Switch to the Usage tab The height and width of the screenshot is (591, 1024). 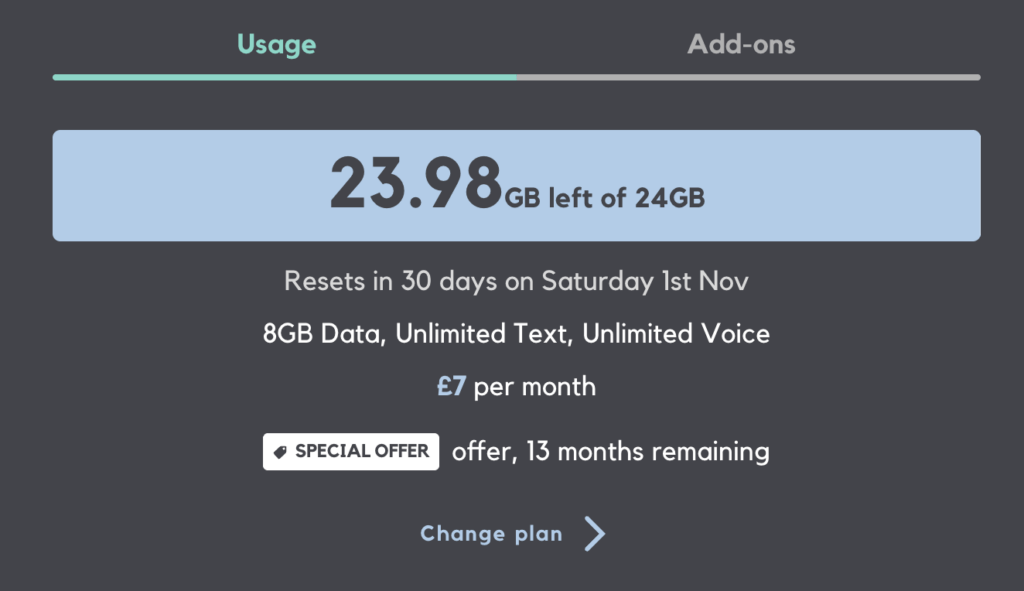[x=276, y=44]
